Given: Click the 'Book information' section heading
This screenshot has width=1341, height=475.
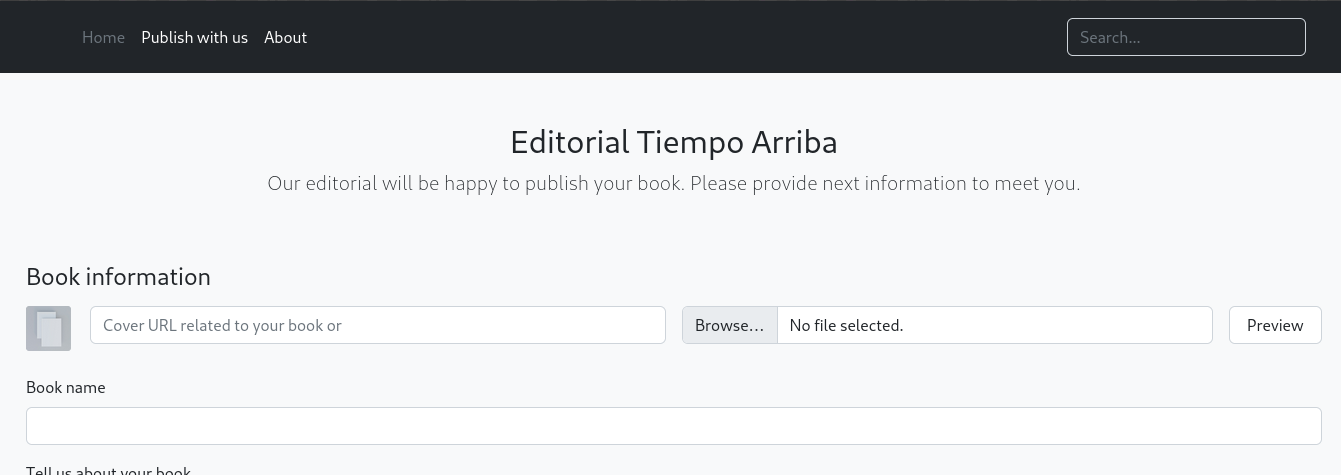Looking at the screenshot, I should [x=118, y=277].
